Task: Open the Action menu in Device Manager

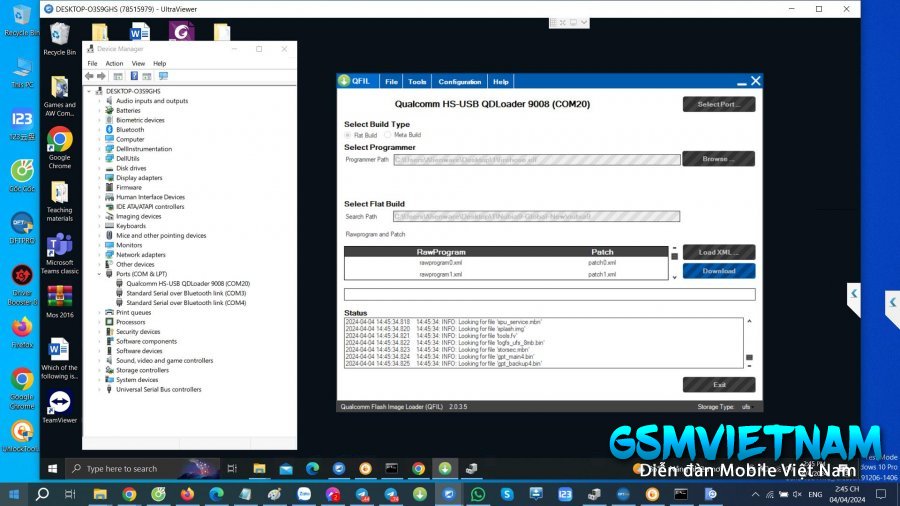Action: point(114,64)
